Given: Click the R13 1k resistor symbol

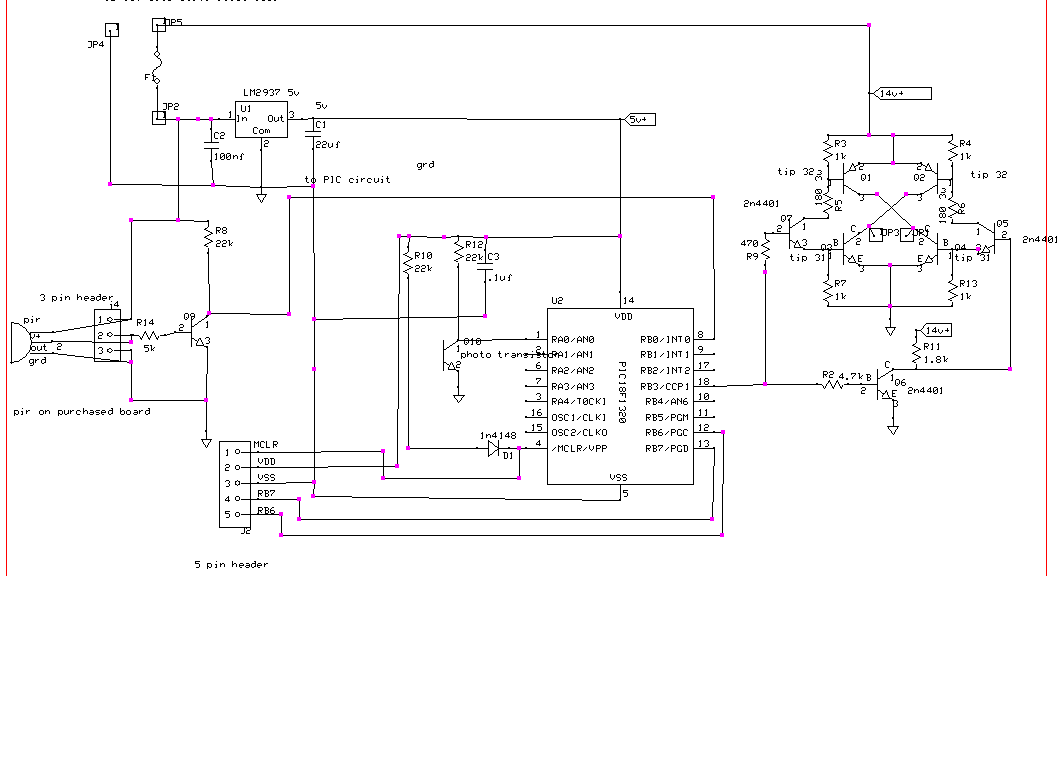Looking at the screenshot, I should coord(951,290).
